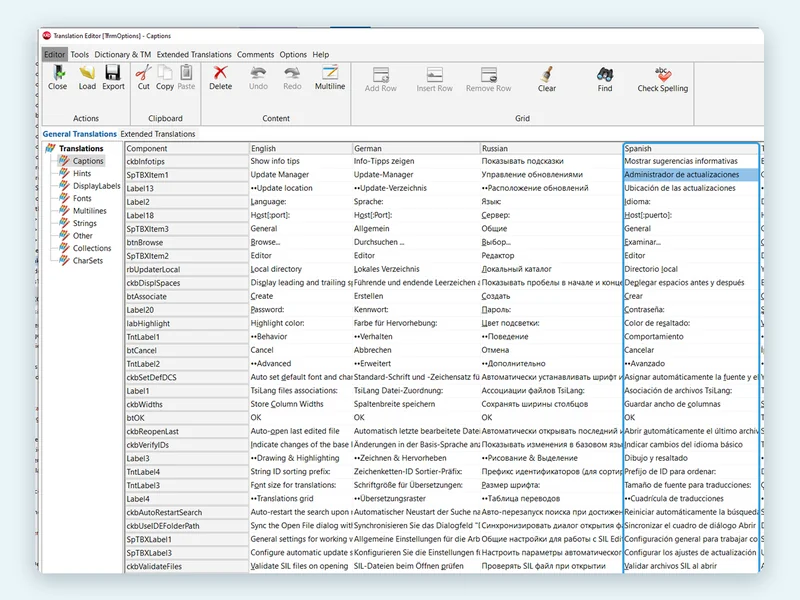Select Fonts in the translations tree
Viewport: 800px width, 600px height.
(x=82, y=198)
